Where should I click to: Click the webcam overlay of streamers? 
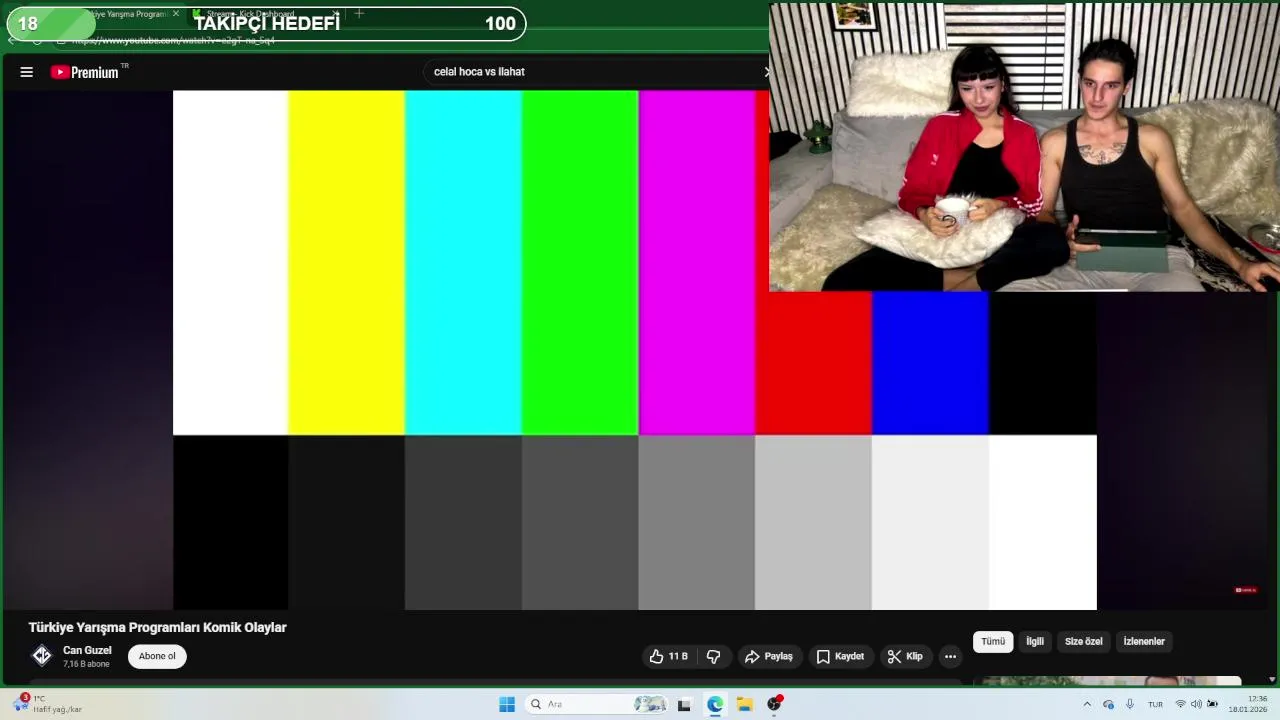[1024, 147]
